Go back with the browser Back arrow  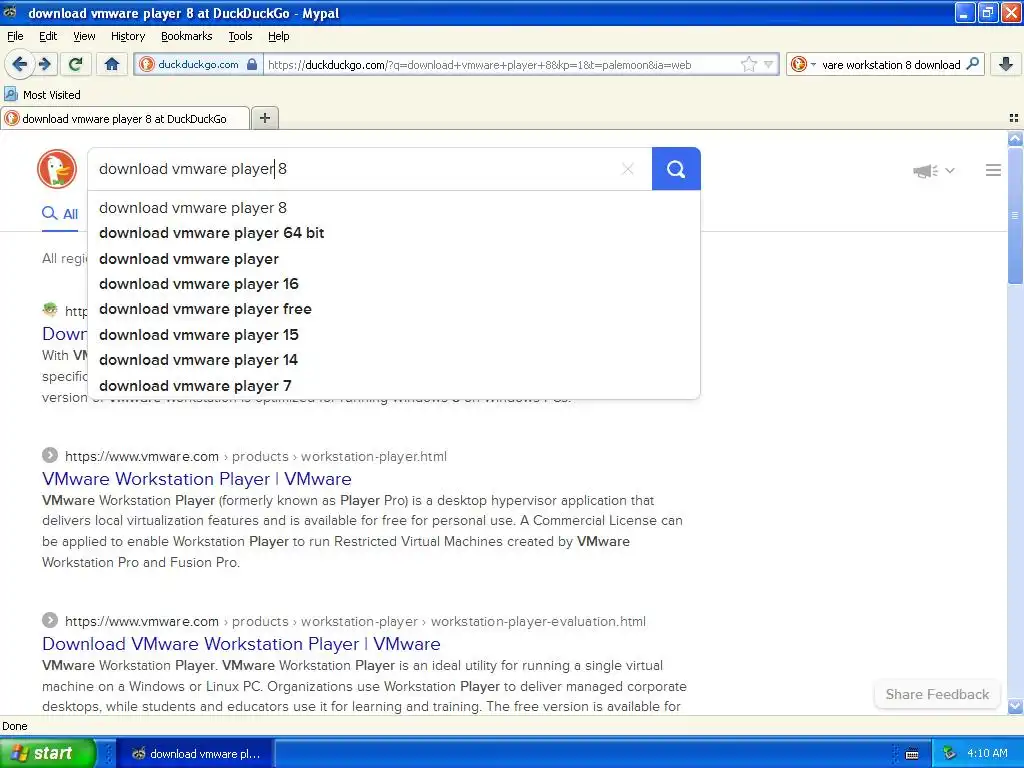point(20,64)
